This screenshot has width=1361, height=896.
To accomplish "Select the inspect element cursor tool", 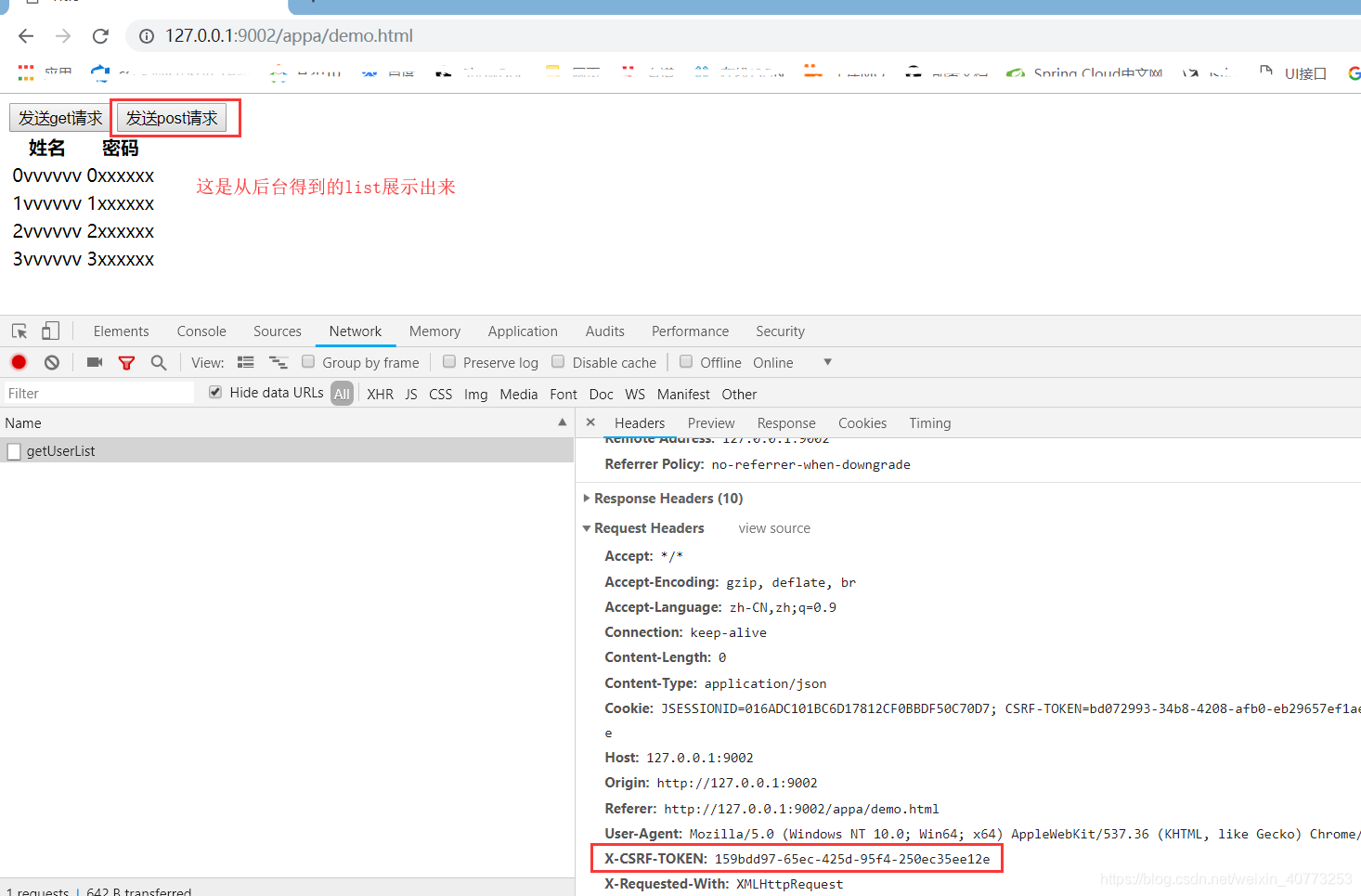I will coord(19,331).
